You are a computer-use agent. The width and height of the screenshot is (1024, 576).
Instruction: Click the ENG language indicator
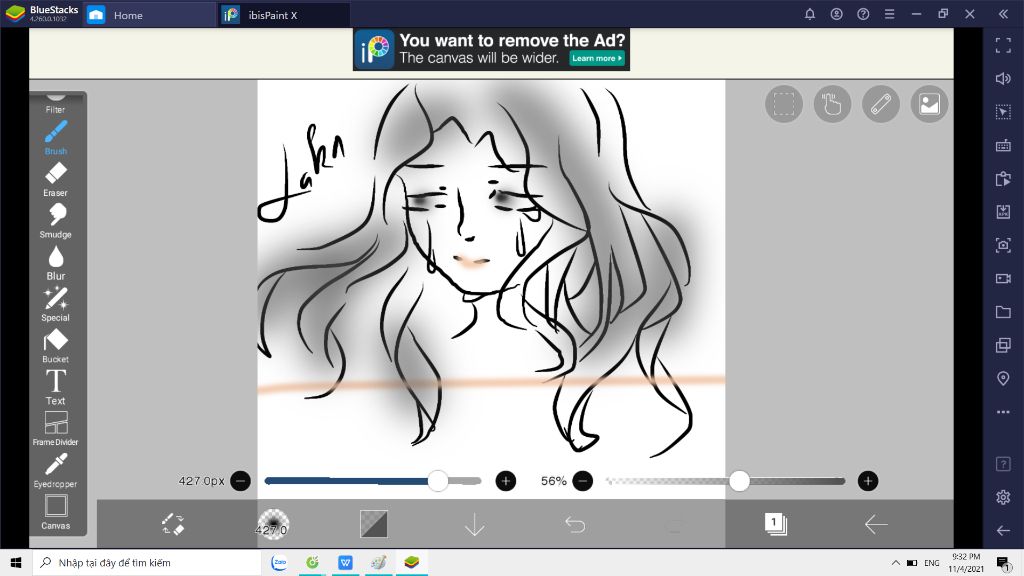pos(932,563)
